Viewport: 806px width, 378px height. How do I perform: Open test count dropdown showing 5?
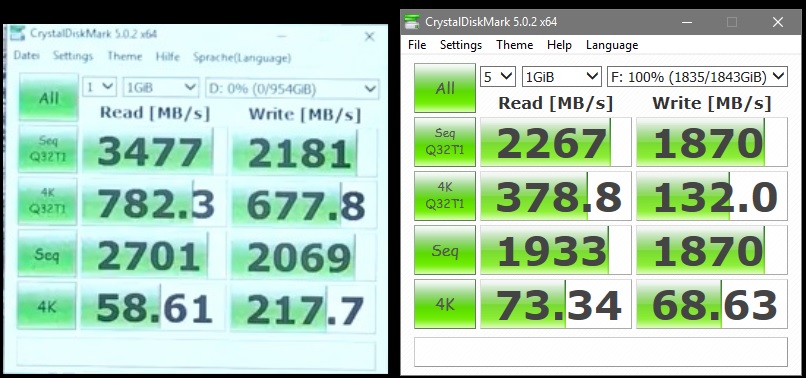498,77
